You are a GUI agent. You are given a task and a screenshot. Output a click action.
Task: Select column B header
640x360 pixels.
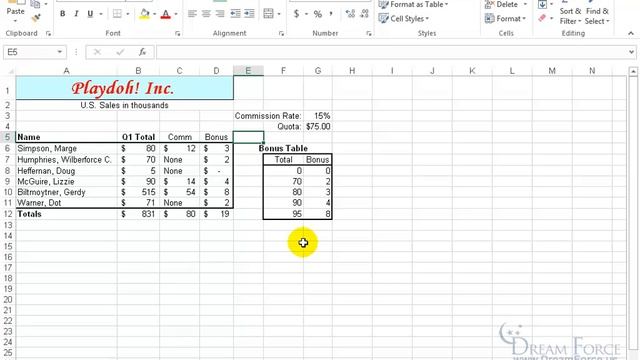pos(138,71)
